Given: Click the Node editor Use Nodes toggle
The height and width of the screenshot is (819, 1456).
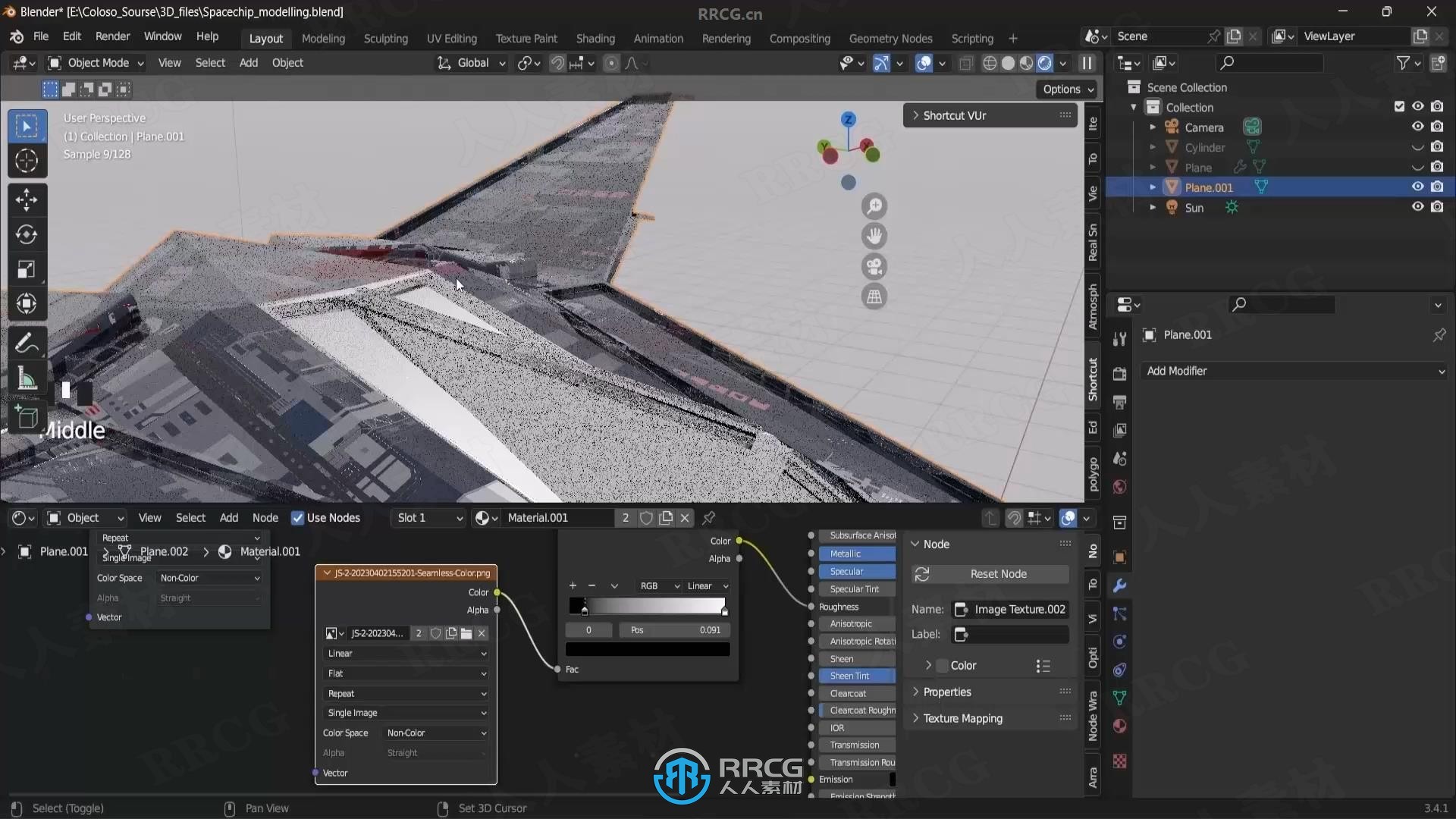Looking at the screenshot, I should click(297, 517).
